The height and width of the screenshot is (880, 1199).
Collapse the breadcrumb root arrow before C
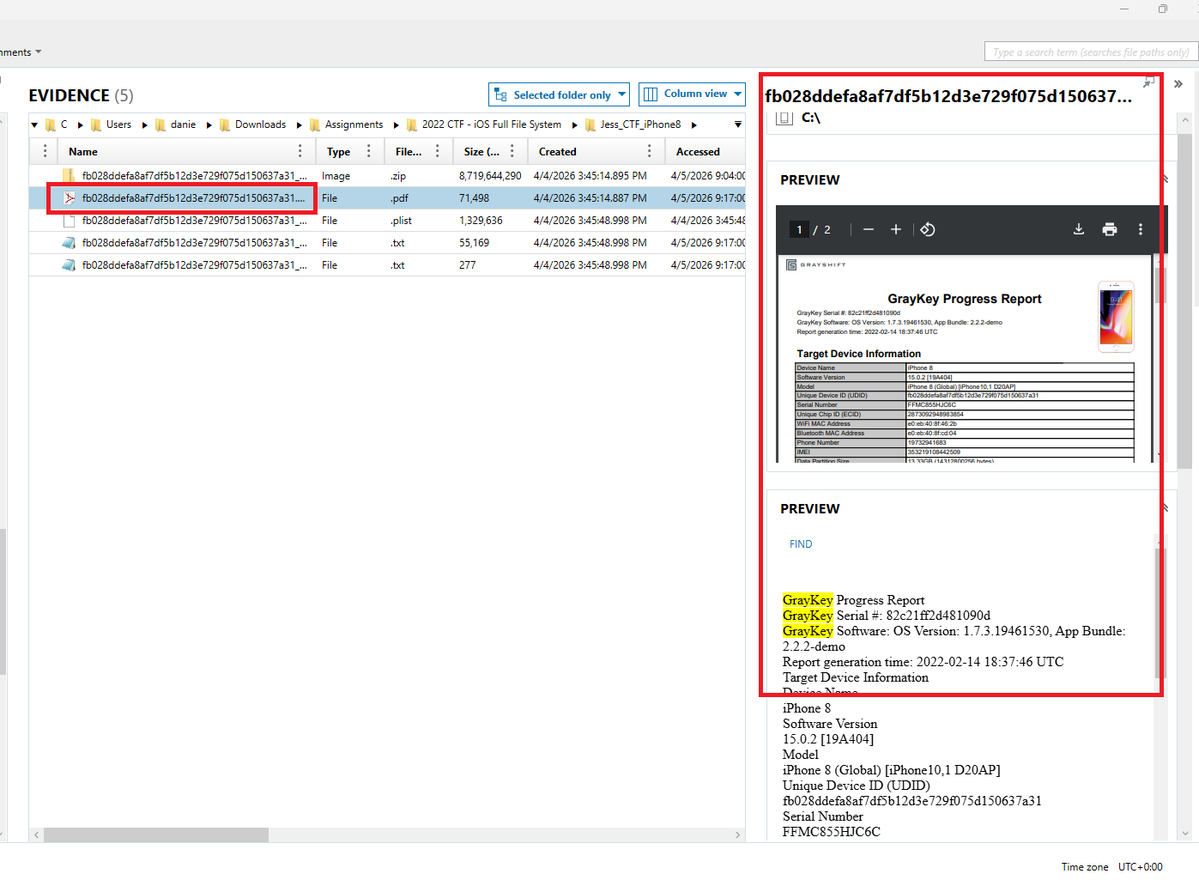(x=34, y=125)
